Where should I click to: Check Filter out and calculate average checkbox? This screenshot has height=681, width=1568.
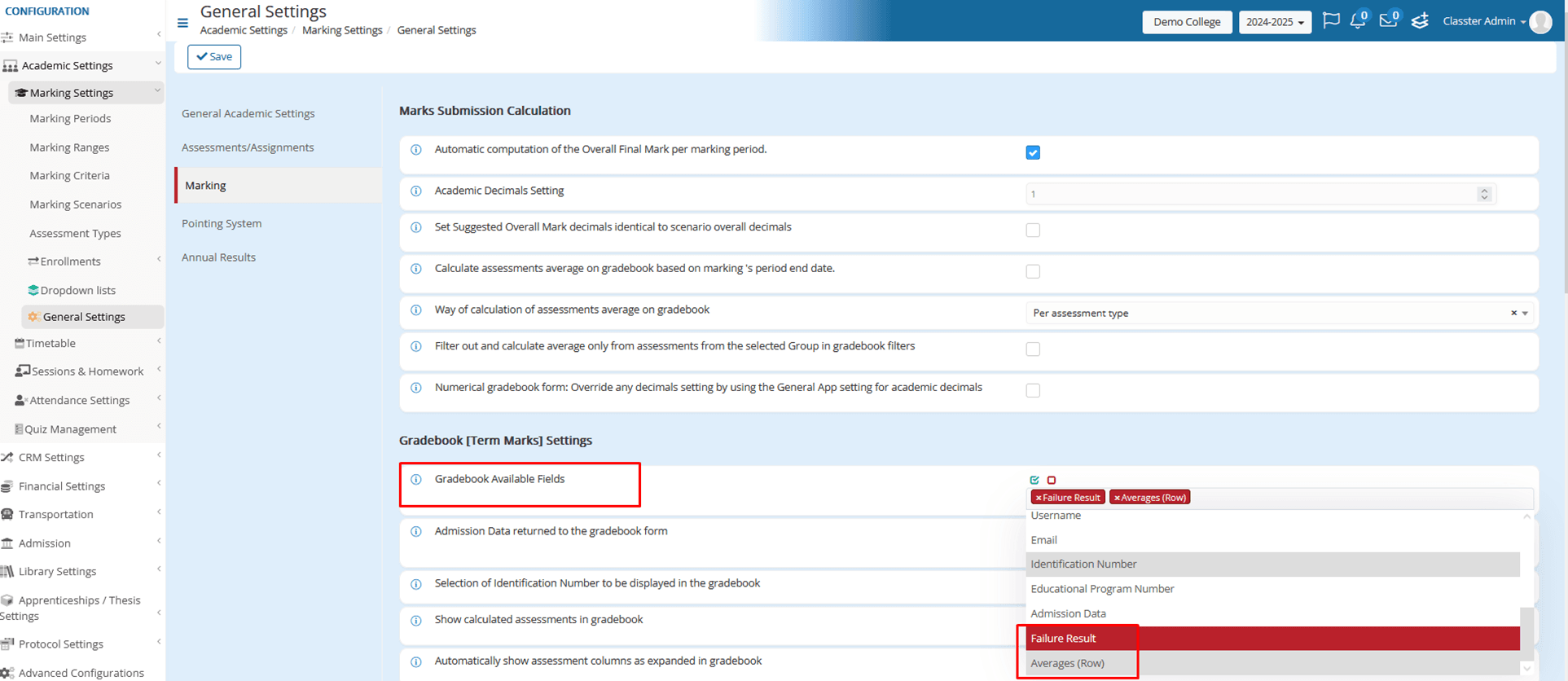click(1033, 349)
